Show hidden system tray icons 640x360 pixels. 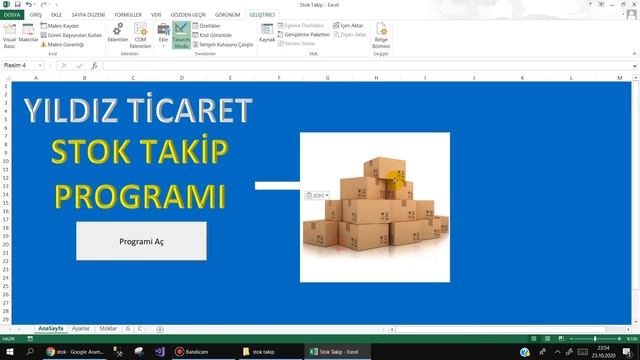click(557, 351)
